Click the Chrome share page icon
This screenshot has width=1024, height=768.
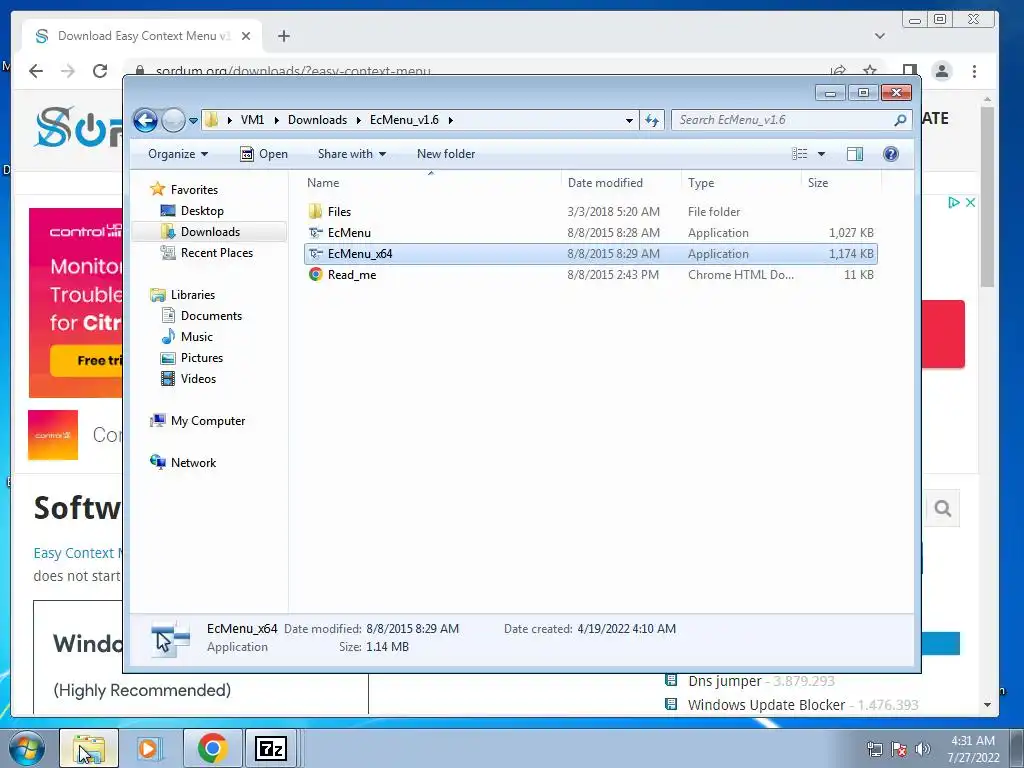pyautogui.click(x=839, y=70)
